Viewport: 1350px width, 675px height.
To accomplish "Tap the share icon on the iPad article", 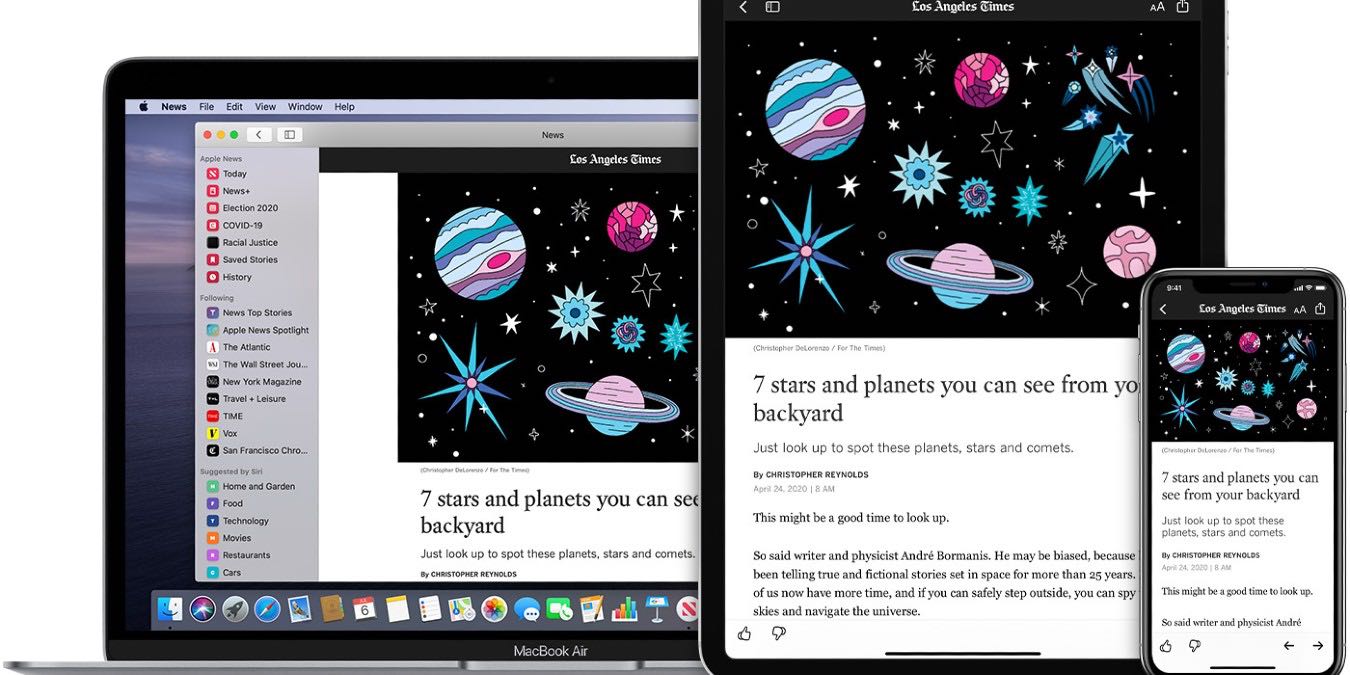I will pos(1182,7).
